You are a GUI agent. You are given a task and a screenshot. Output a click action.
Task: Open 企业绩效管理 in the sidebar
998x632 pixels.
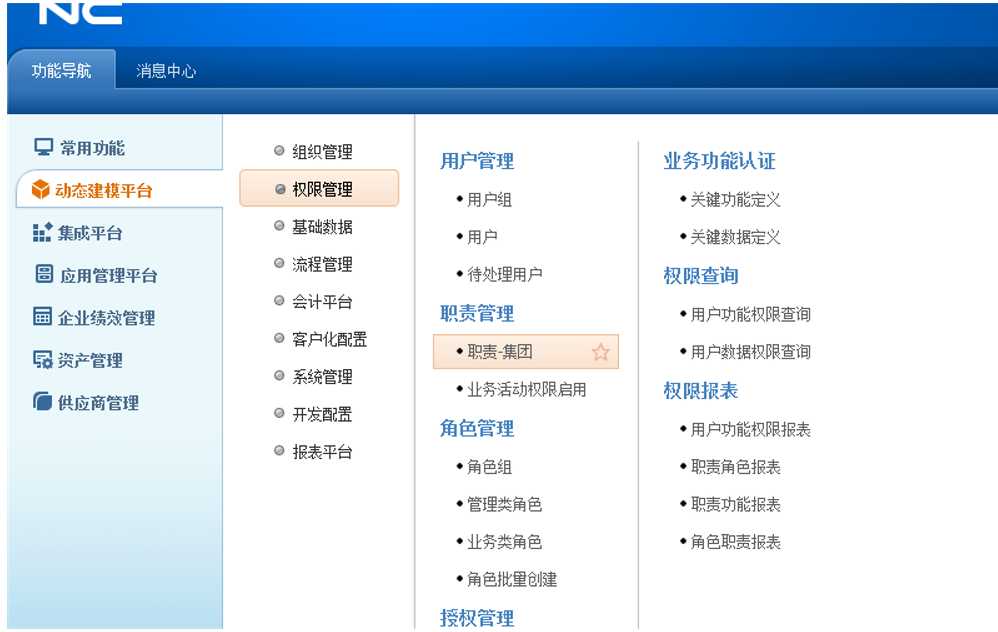tap(106, 318)
